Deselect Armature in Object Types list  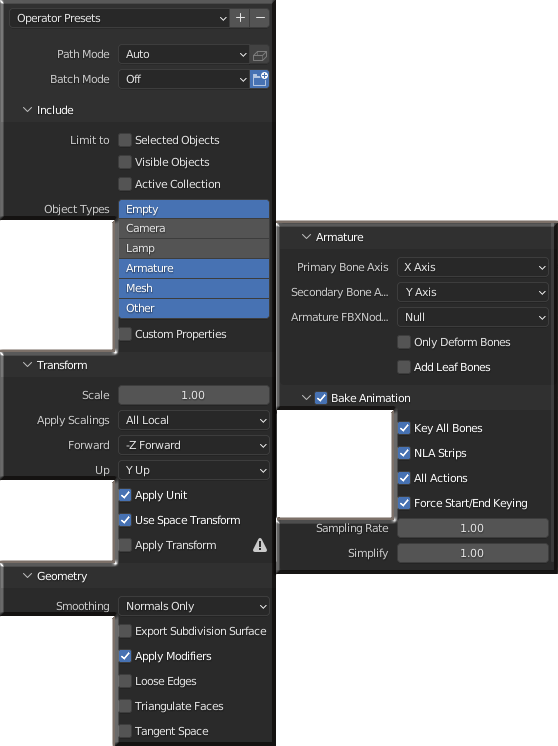coord(194,268)
